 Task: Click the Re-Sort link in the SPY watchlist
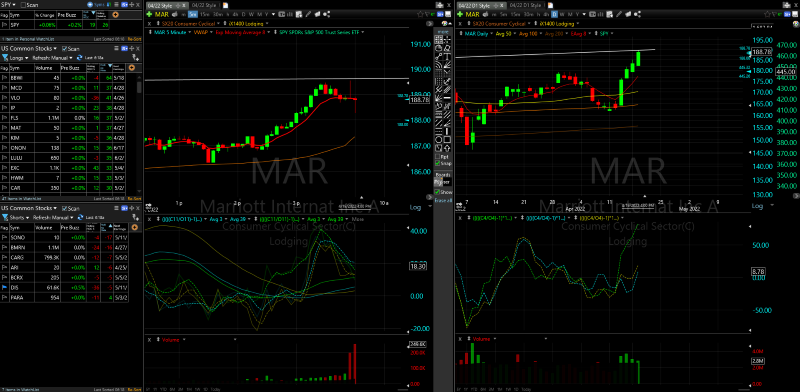coord(134,39)
